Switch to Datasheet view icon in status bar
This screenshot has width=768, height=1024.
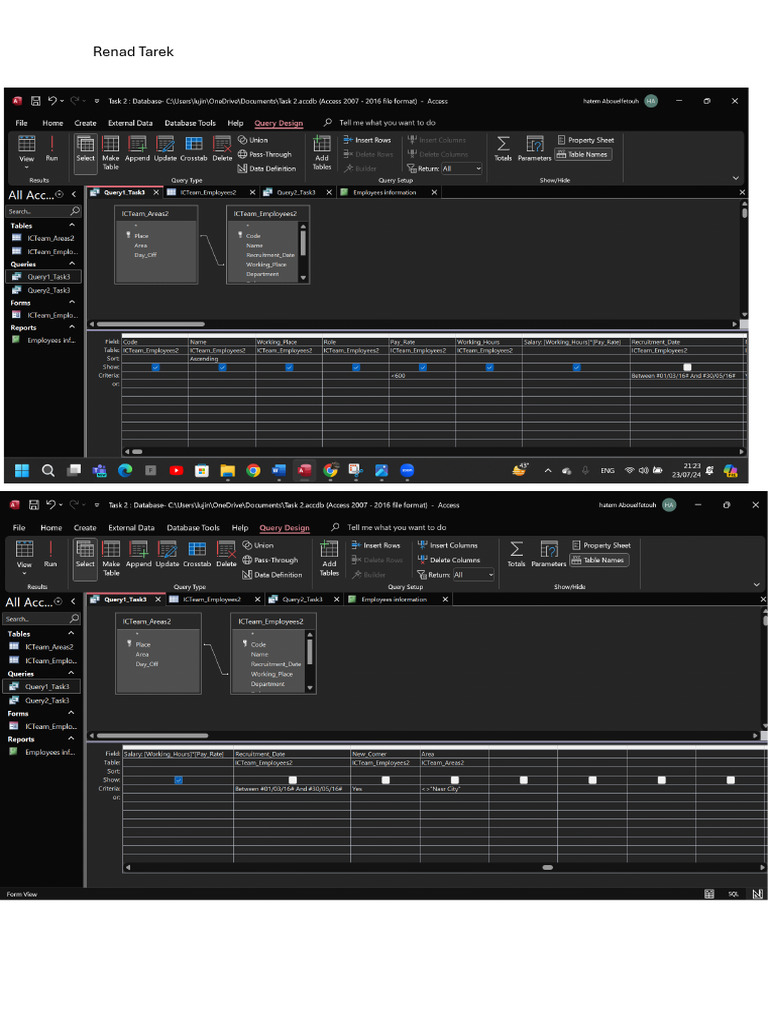709,894
